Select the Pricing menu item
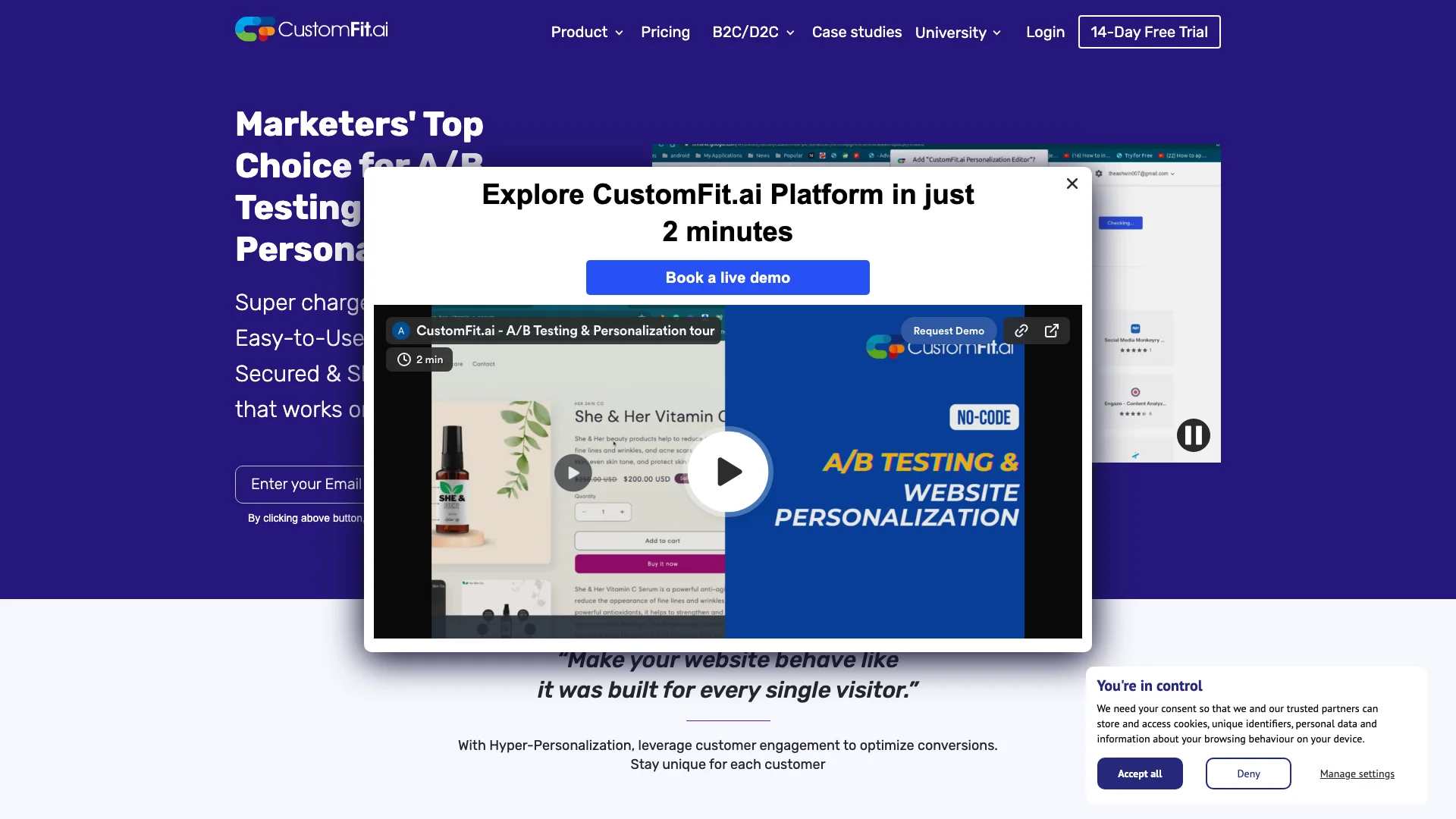The height and width of the screenshot is (819, 1456). pos(665,32)
